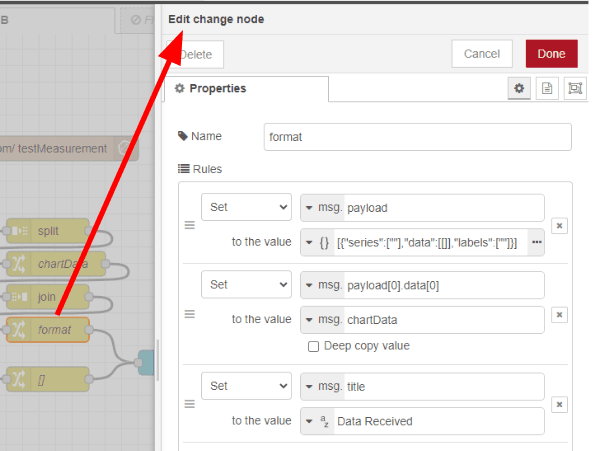Select the split node on canvas
Image resolution: width=595 pixels, height=451 pixels.
(x=48, y=231)
